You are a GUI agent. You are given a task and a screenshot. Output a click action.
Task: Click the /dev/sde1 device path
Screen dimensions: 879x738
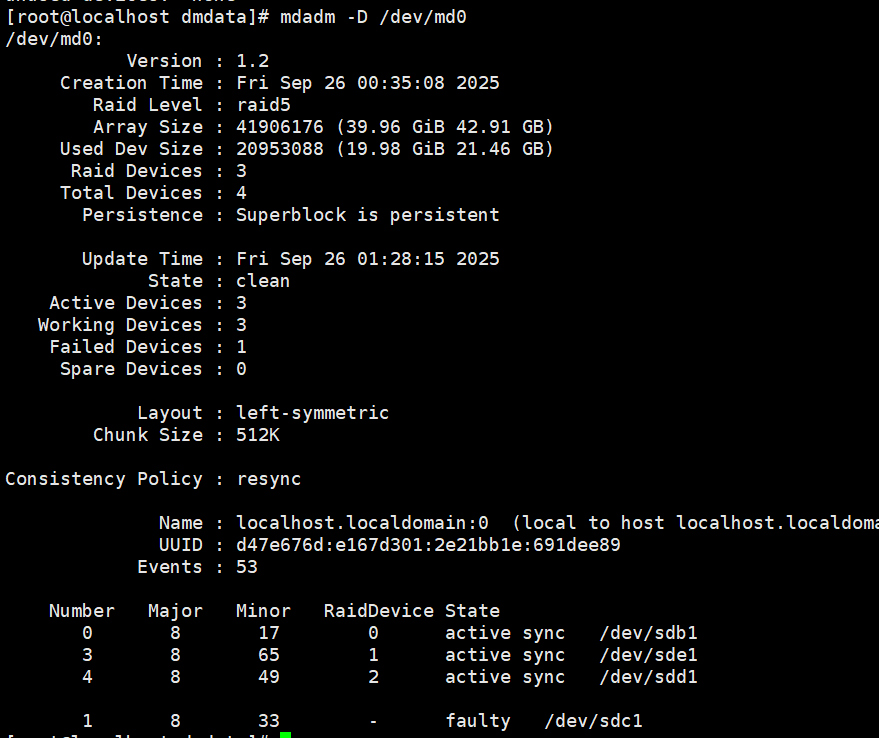(649, 654)
